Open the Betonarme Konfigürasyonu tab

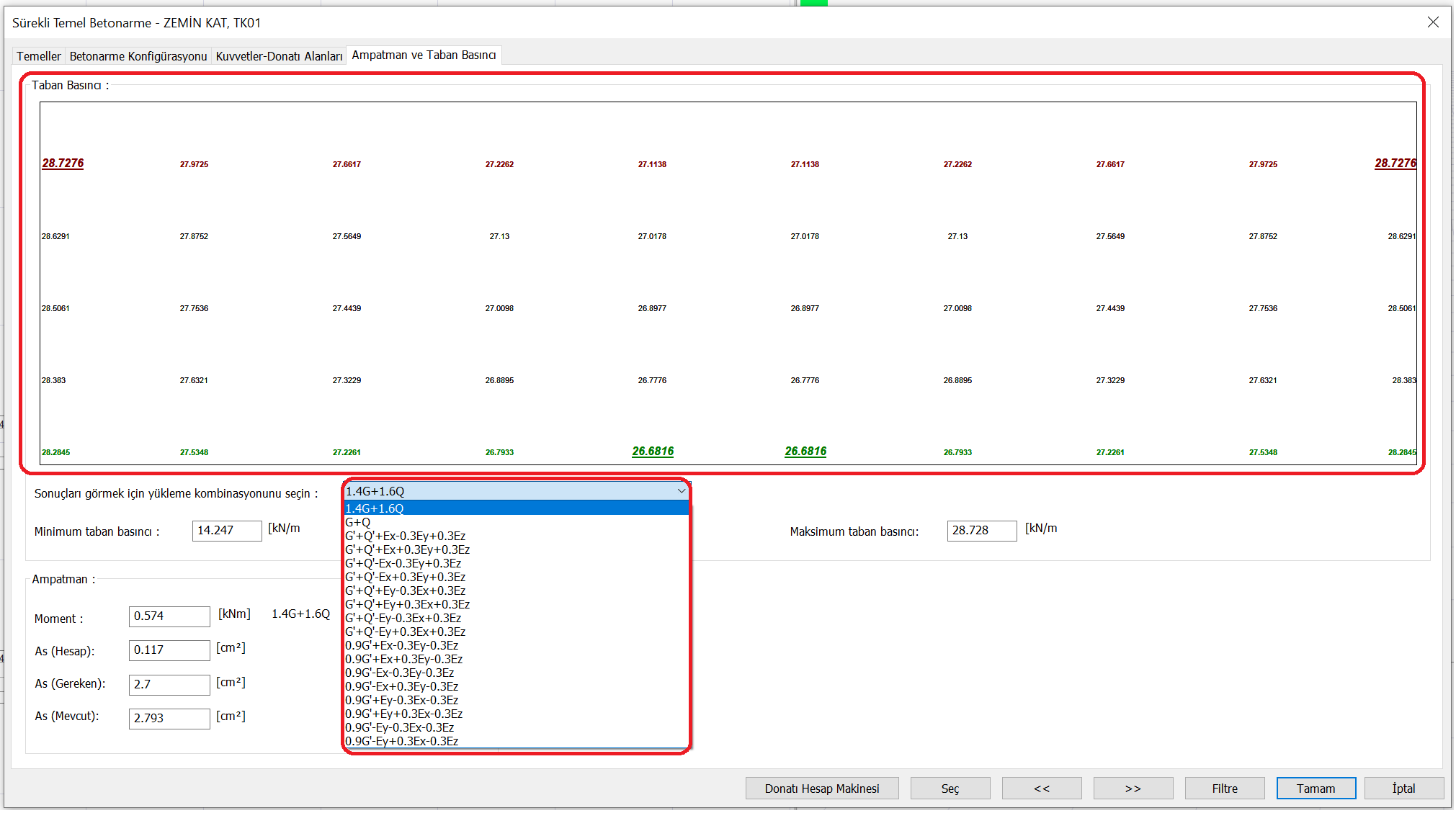click(138, 56)
